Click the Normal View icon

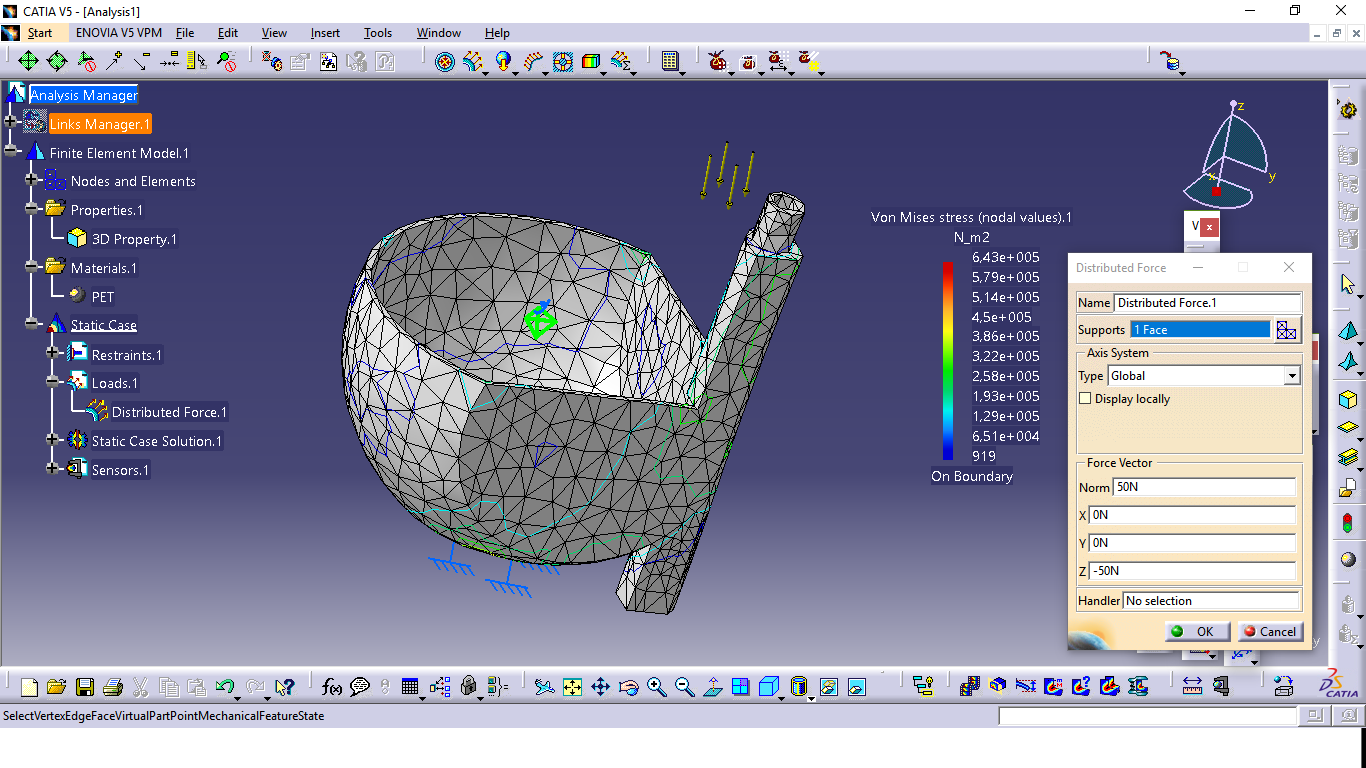pyautogui.click(x=712, y=687)
